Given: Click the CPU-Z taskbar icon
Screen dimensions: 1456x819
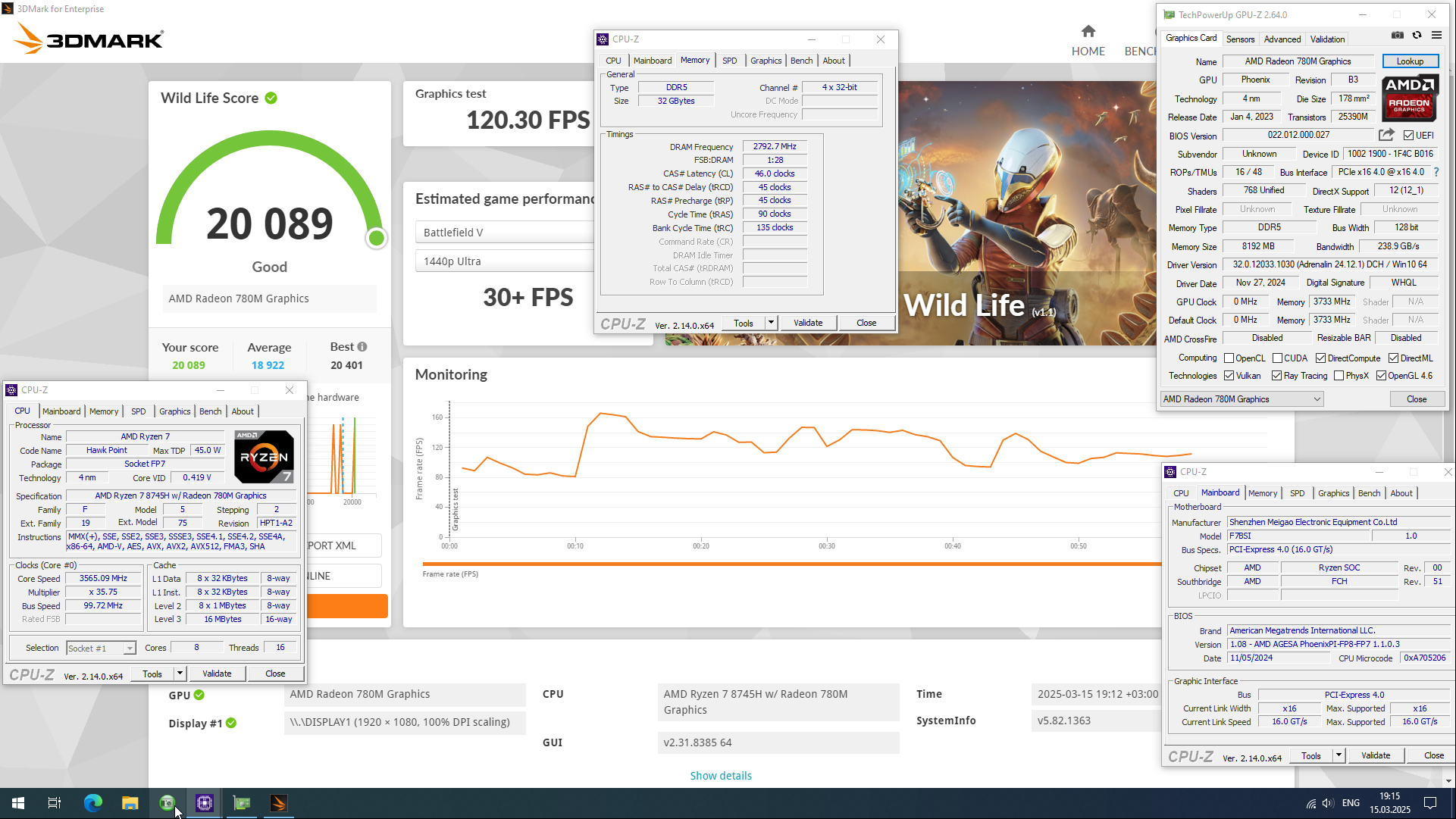Looking at the screenshot, I should click(205, 803).
